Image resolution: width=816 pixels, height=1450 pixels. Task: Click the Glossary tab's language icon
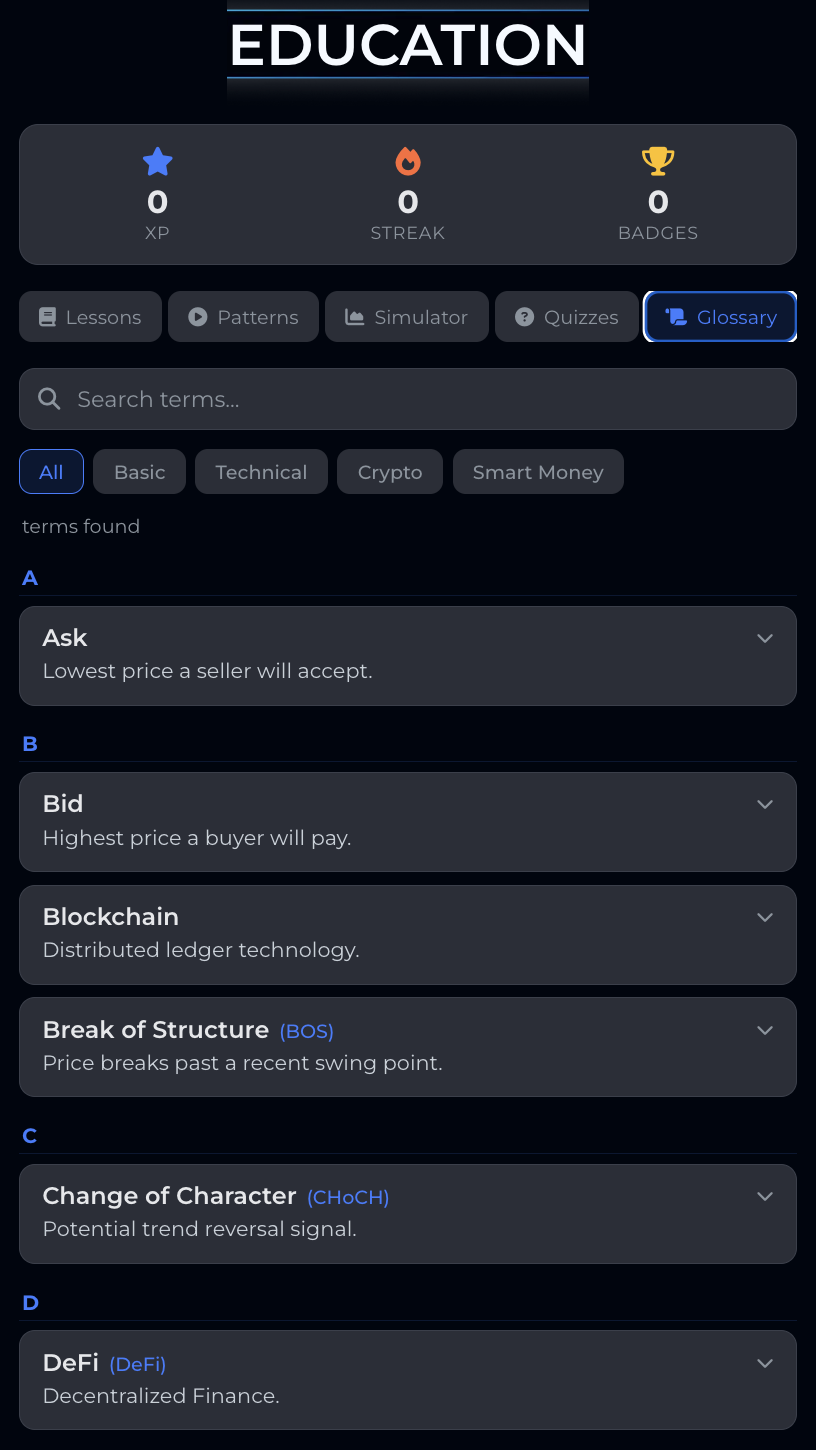tap(676, 317)
